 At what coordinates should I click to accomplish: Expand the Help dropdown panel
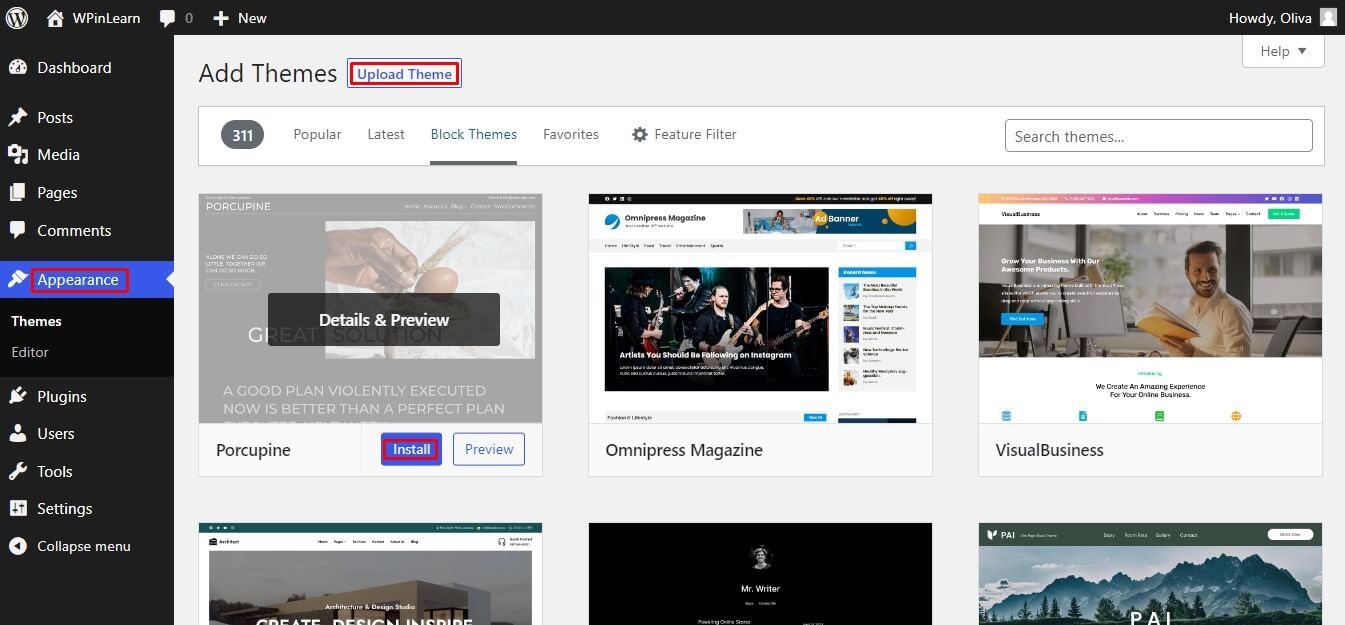[1283, 51]
